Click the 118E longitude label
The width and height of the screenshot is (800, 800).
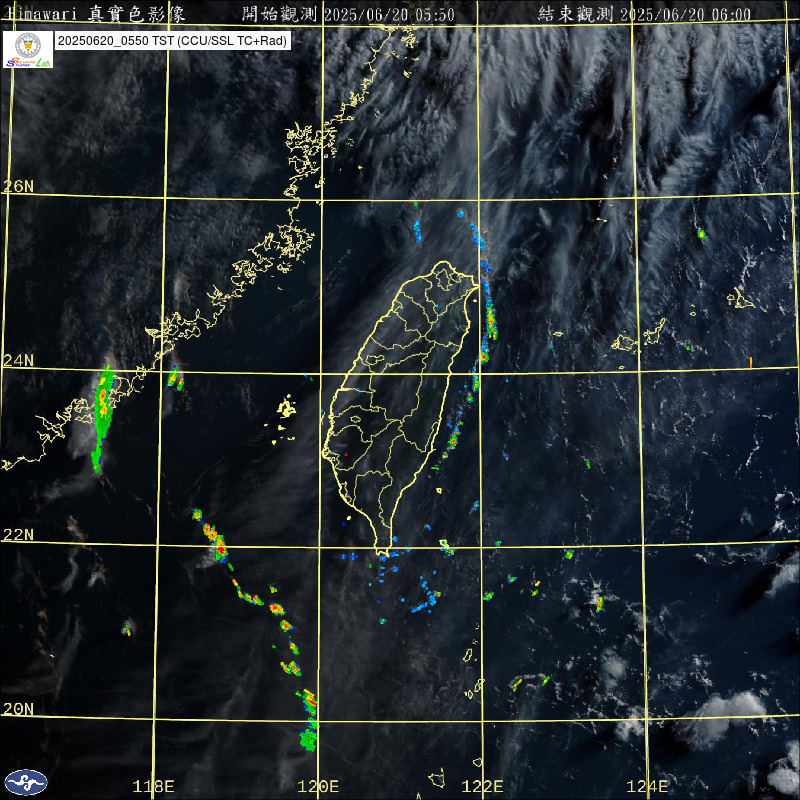(153, 786)
